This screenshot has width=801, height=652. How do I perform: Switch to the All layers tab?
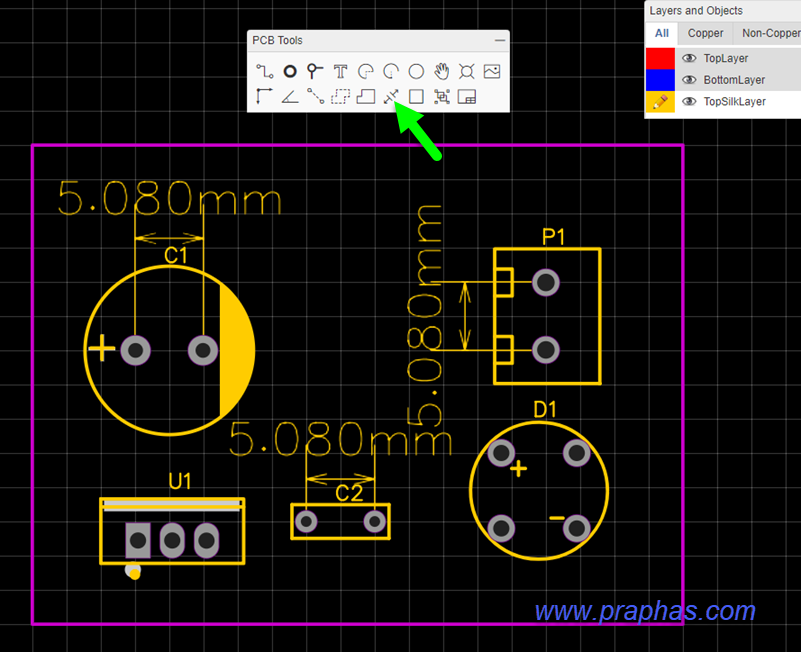(662, 33)
